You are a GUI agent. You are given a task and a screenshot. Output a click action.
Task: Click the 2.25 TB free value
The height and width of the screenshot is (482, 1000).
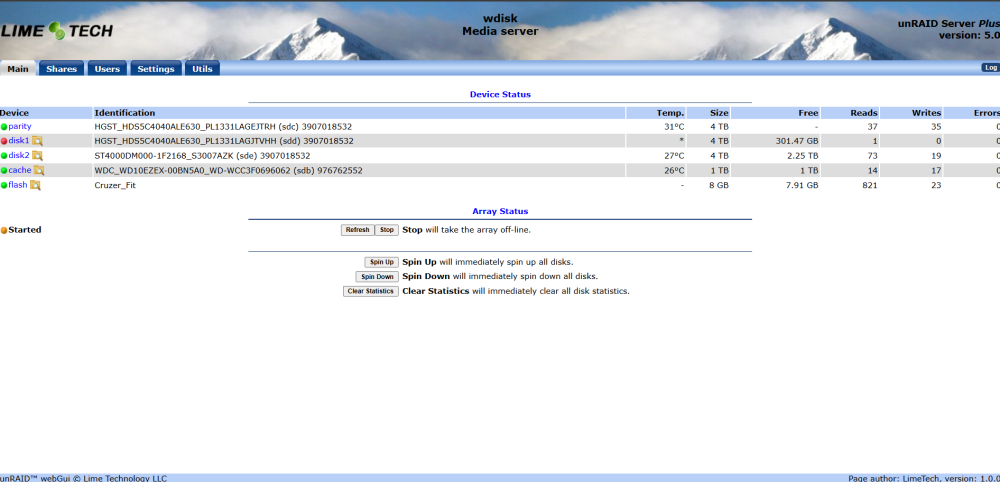804,156
